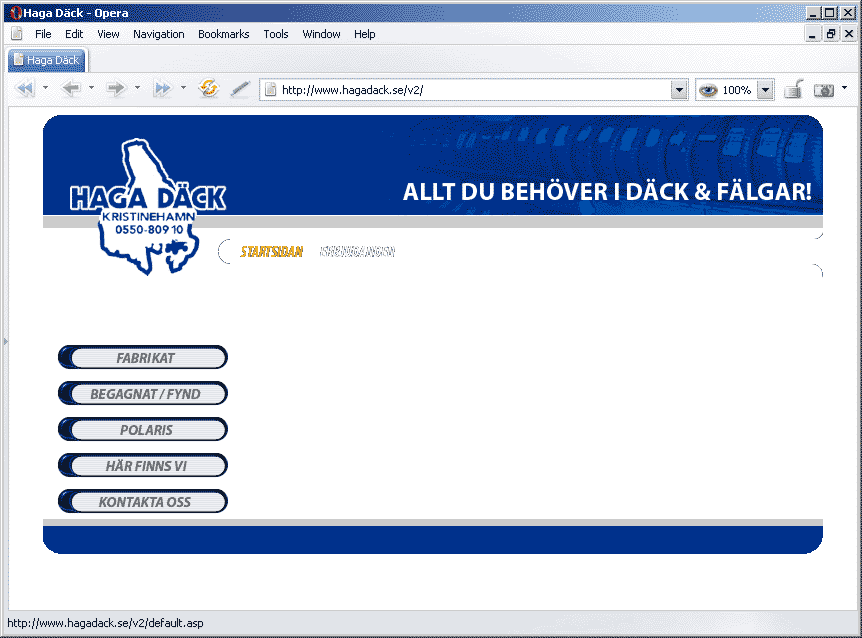Click the BEGAGNAT / FYND button
The image size is (862, 638).
pos(143,393)
